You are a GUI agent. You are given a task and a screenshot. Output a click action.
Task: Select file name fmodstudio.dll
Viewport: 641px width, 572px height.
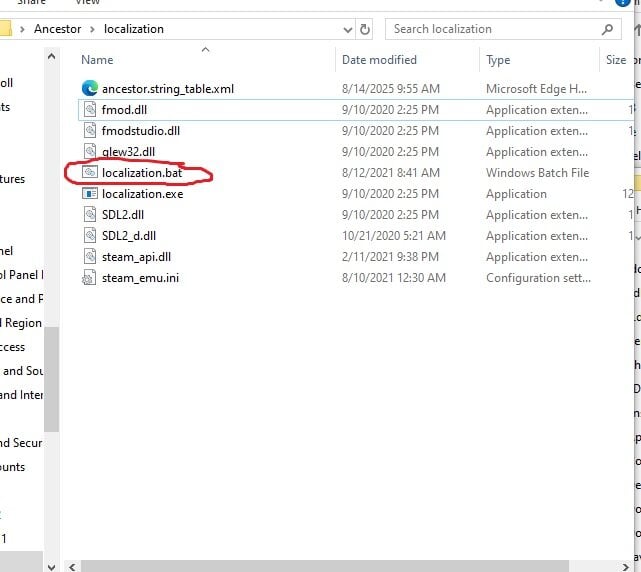[x=141, y=130]
